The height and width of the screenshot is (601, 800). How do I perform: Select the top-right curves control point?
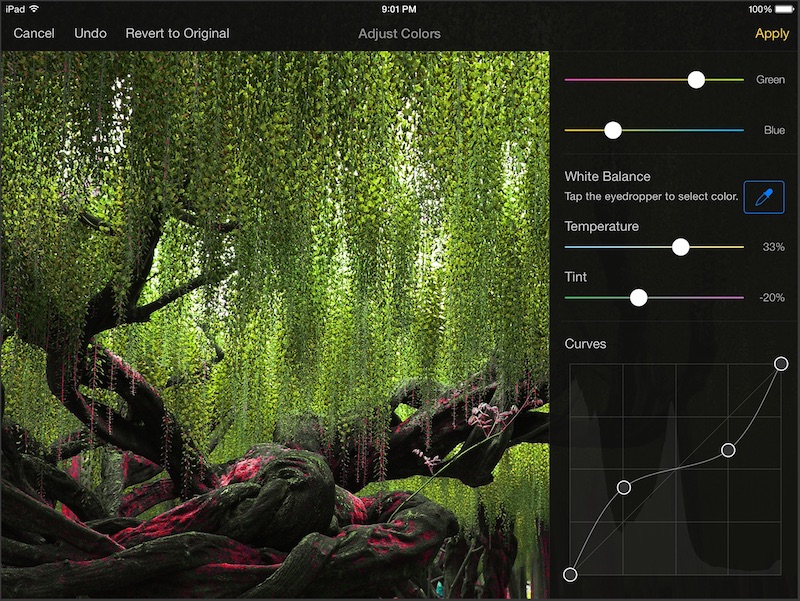pos(781,363)
